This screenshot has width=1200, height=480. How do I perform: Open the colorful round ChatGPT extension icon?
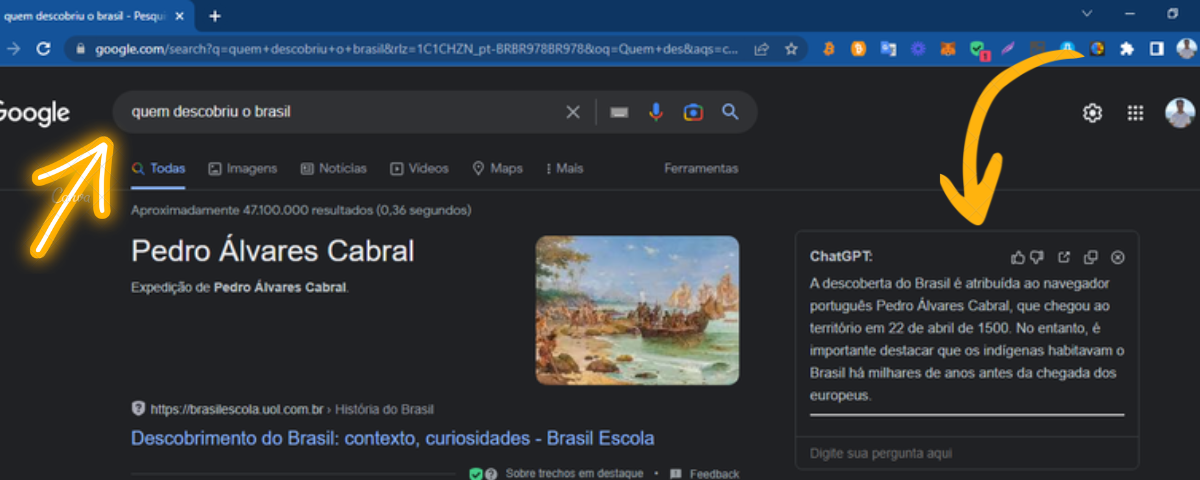1097,48
